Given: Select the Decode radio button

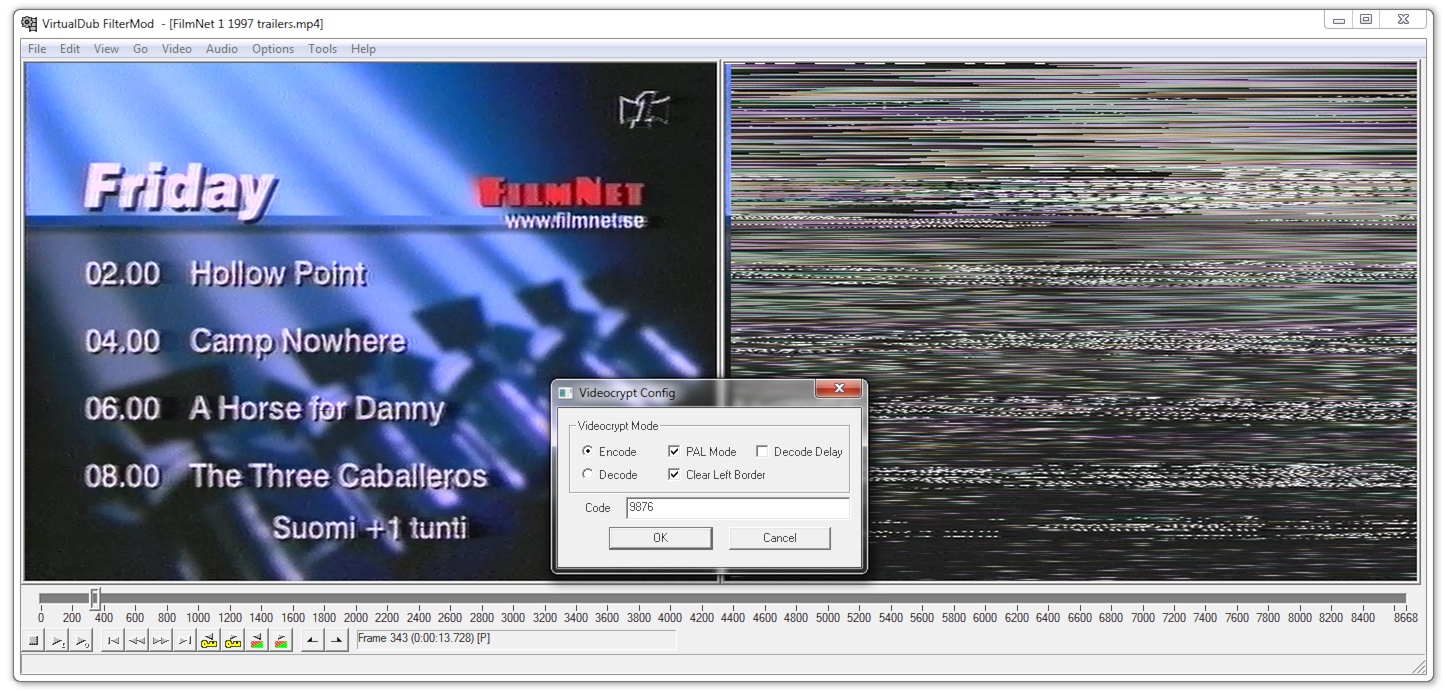Looking at the screenshot, I should [x=588, y=474].
